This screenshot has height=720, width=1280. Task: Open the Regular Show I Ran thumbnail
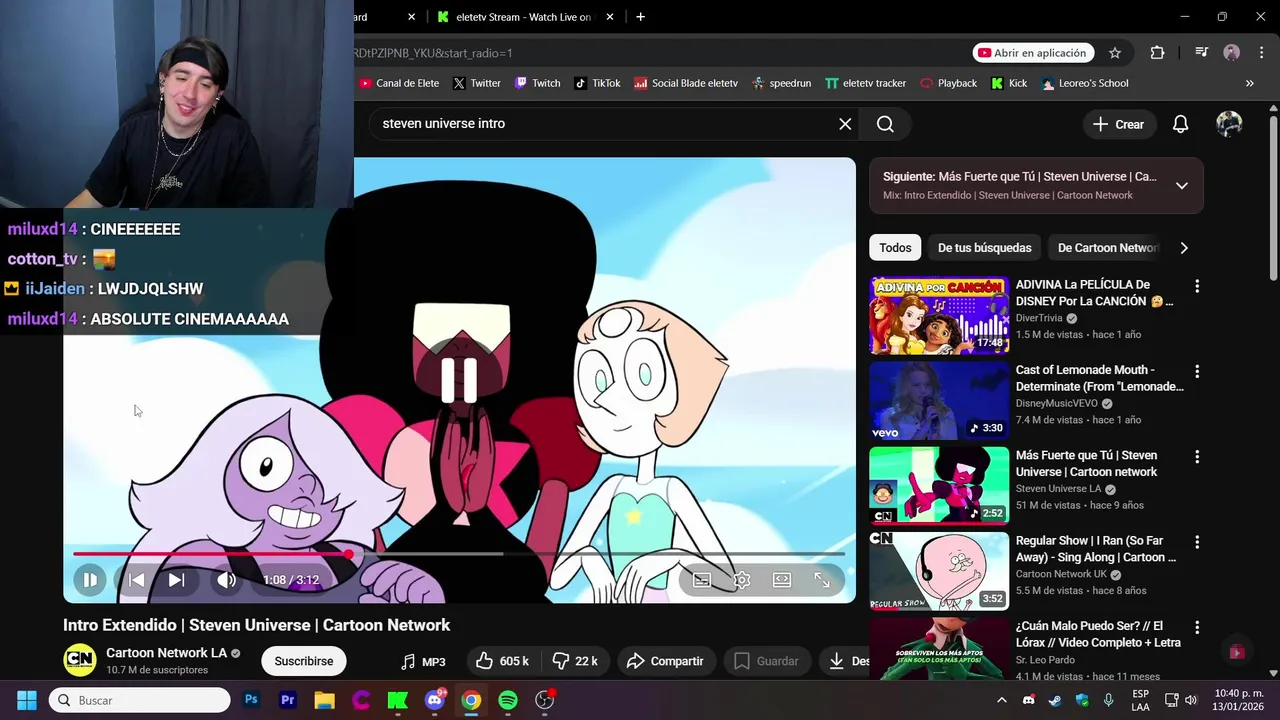coord(939,571)
